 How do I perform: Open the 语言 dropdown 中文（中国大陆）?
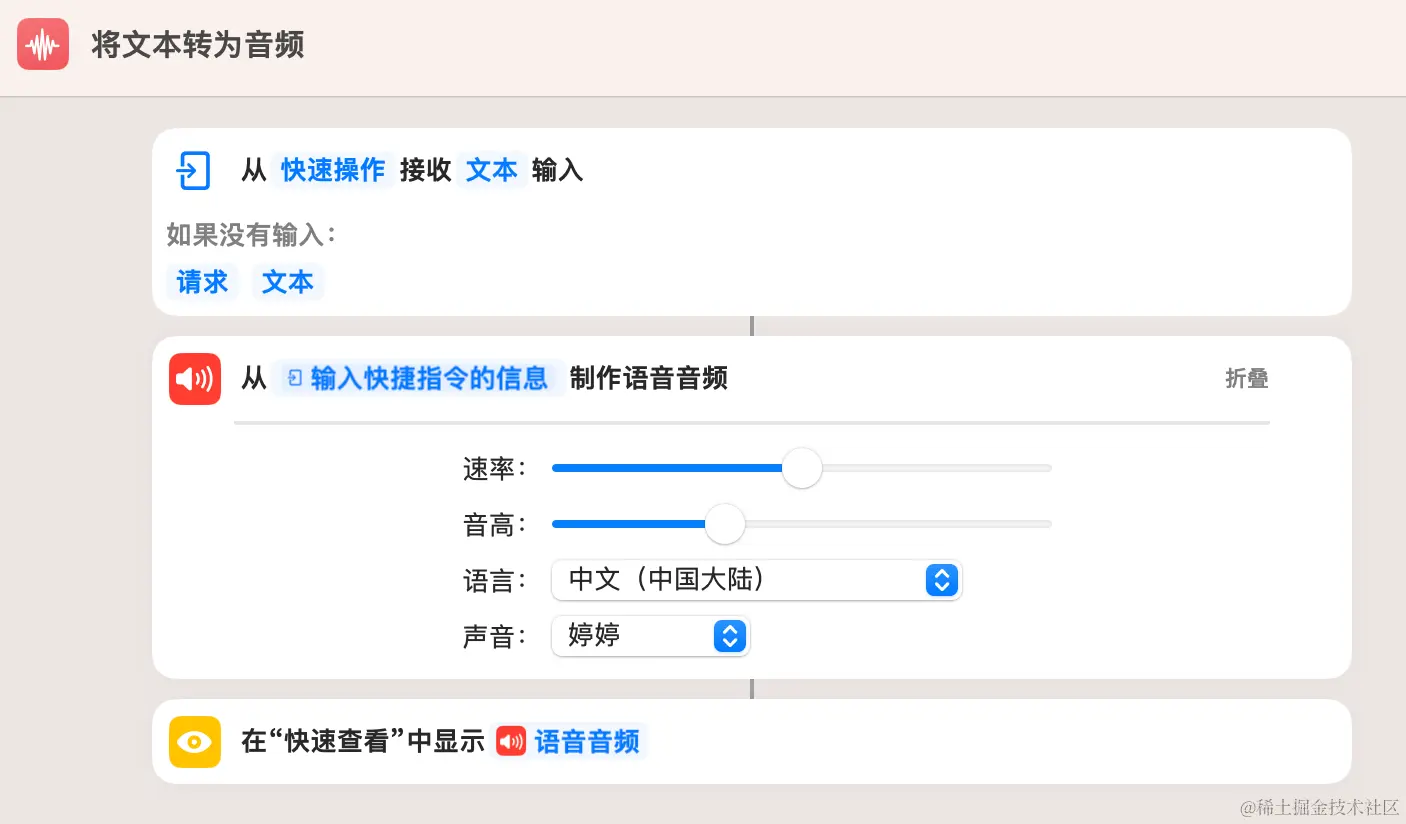(756, 580)
